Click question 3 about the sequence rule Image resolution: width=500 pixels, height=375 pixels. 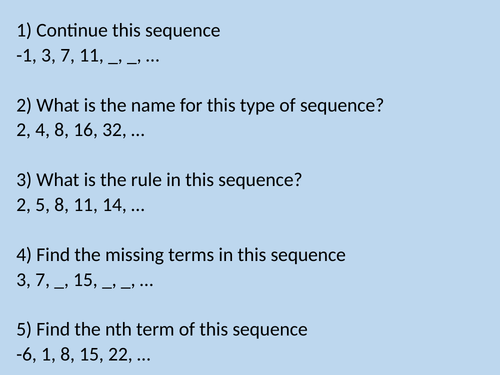tap(159, 180)
